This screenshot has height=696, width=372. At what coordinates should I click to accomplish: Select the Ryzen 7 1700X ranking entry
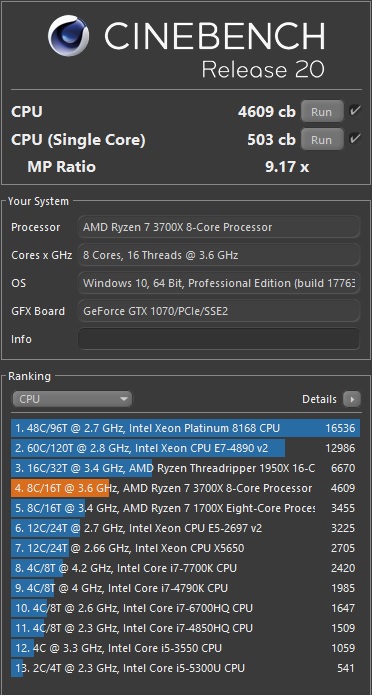point(186,508)
